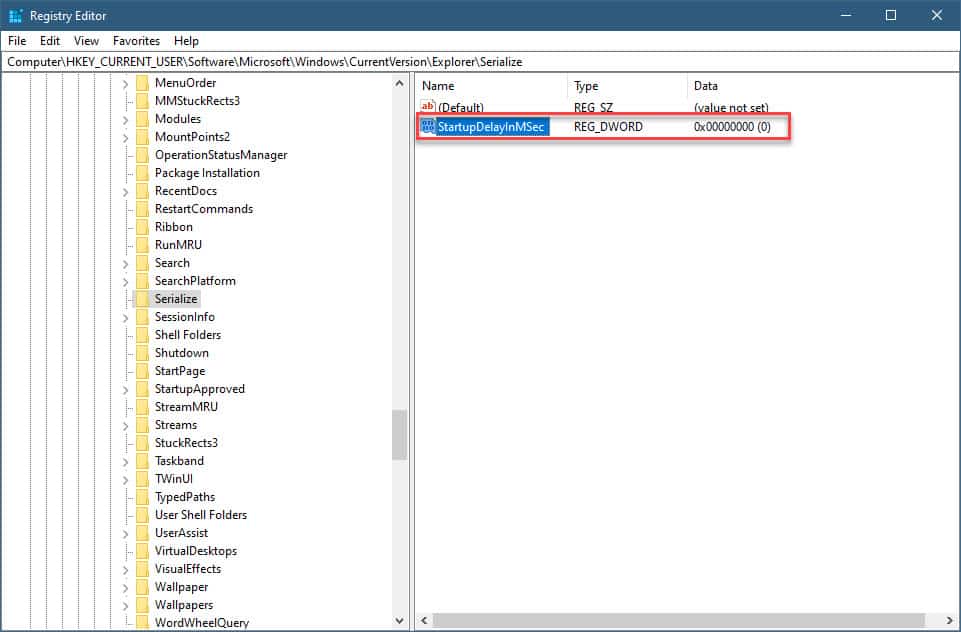Select the StartupApproved key label
This screenshot has width=961, height=632.
point(200,389)
